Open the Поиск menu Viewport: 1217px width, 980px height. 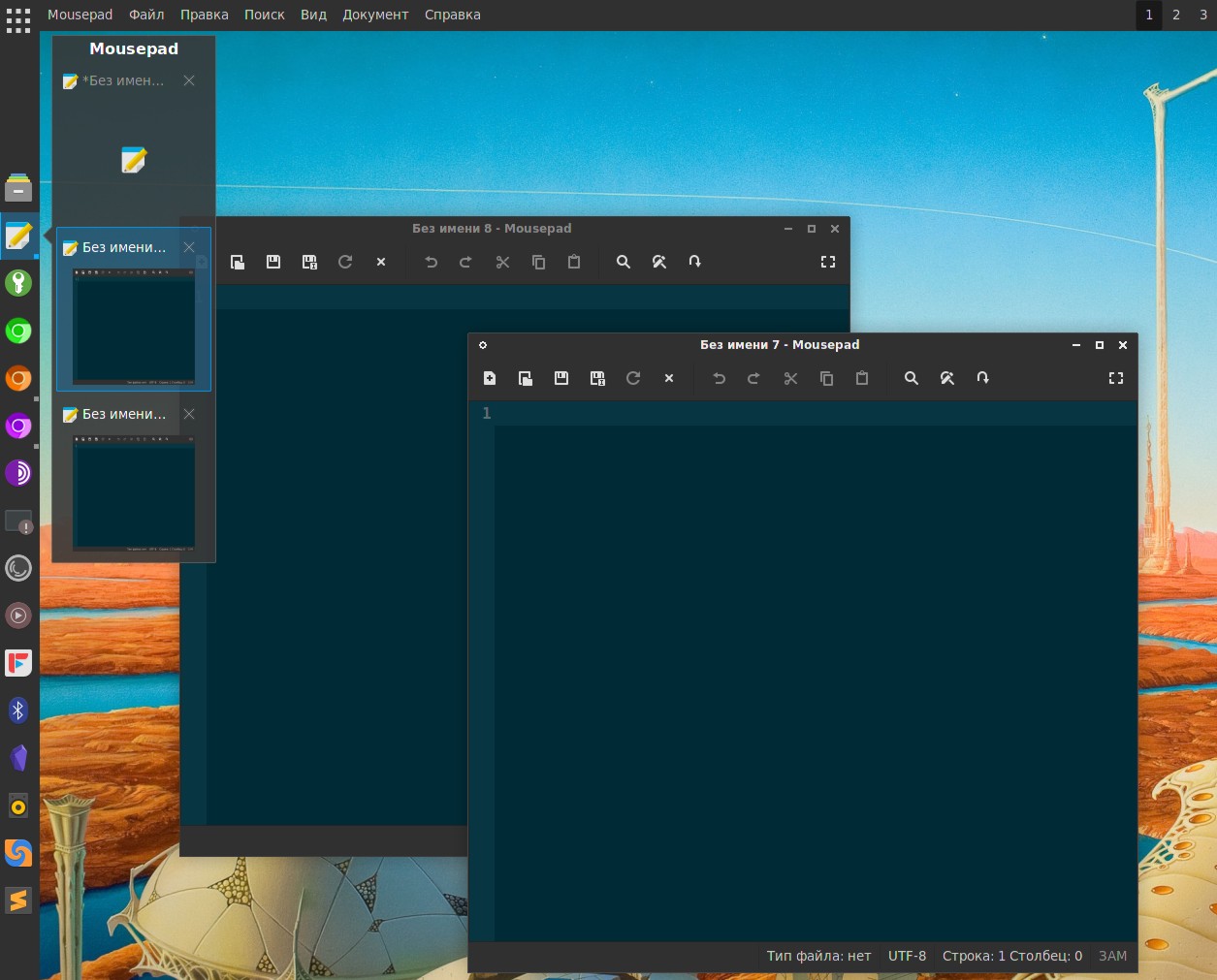pyautogui.click(x=265, y=15)
